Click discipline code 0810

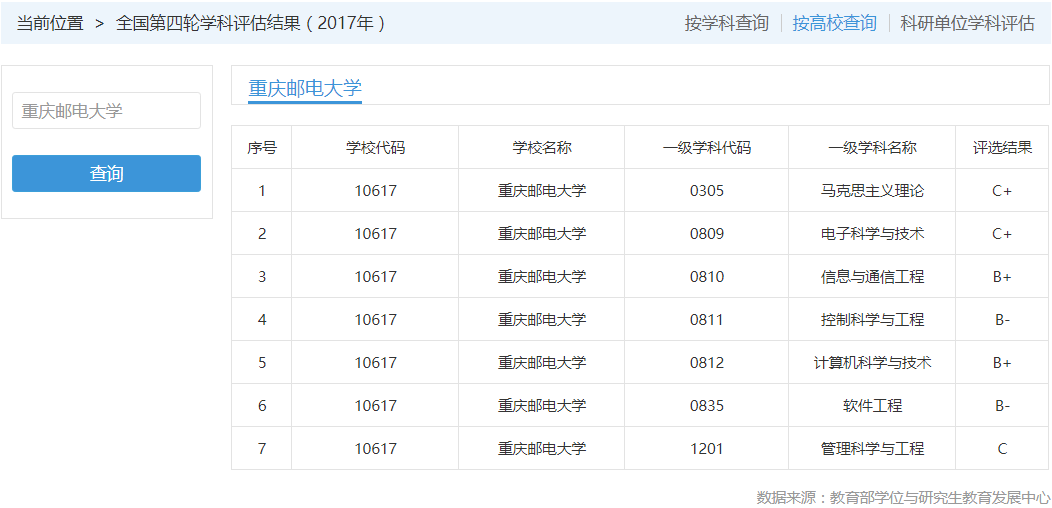click(706, 276)
